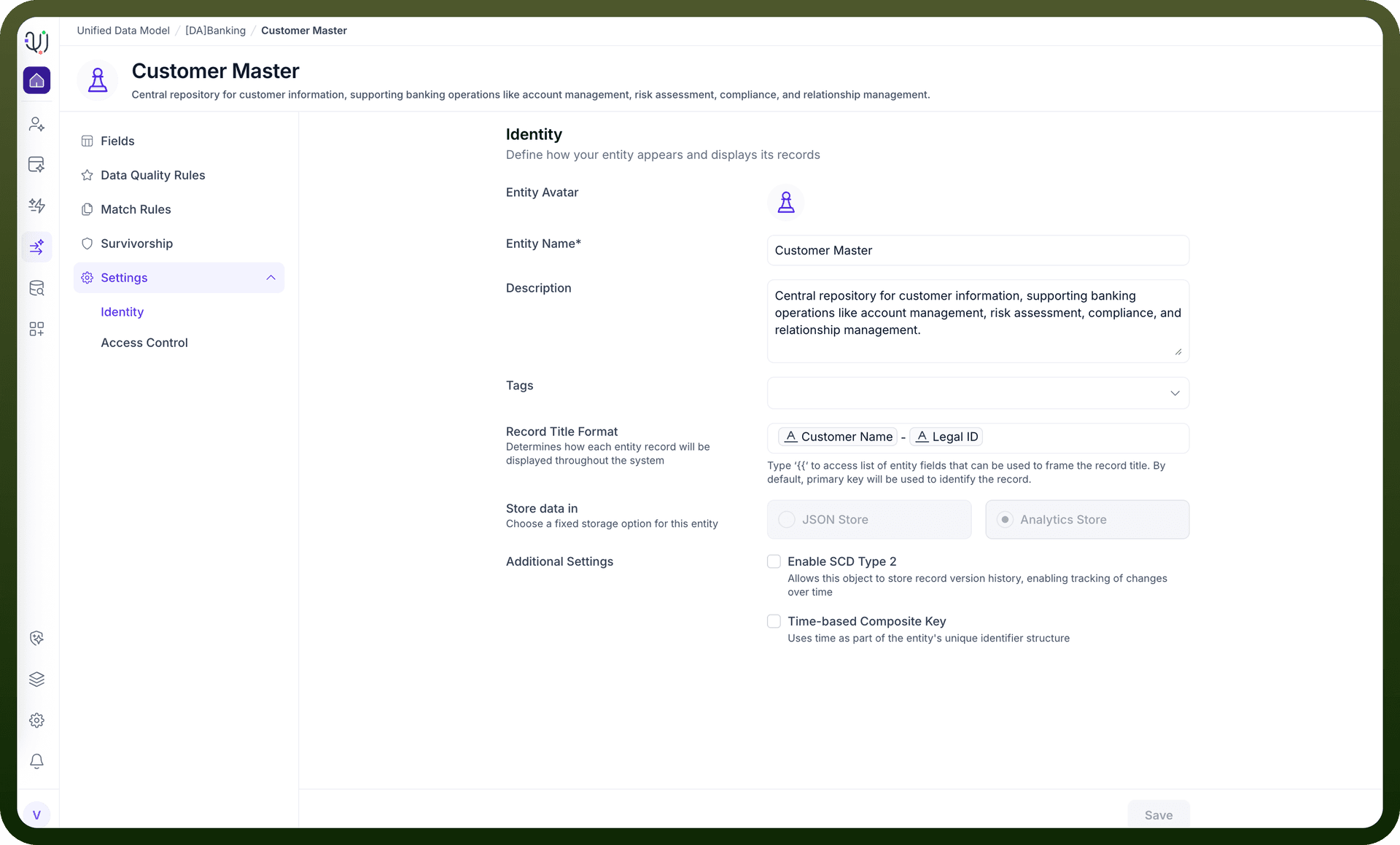This screenshot has height=845, width=1400.
Task: Click the Entity Name input field
Action: 978,250
